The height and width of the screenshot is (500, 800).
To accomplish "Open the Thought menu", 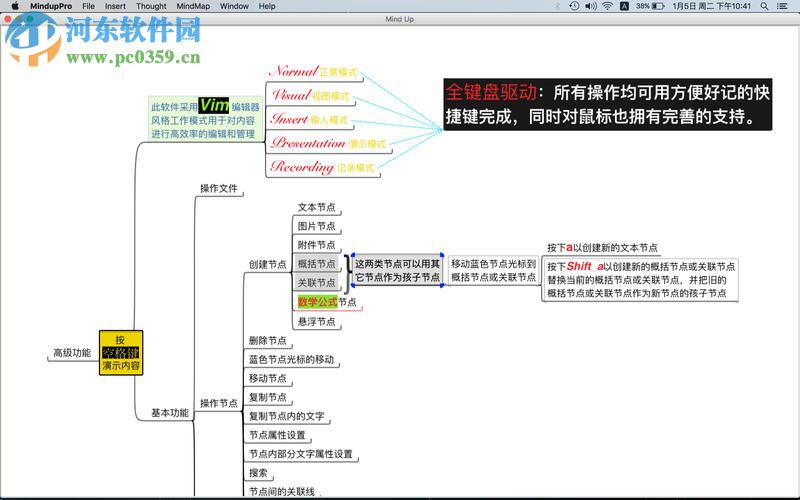I will [151, 6].
